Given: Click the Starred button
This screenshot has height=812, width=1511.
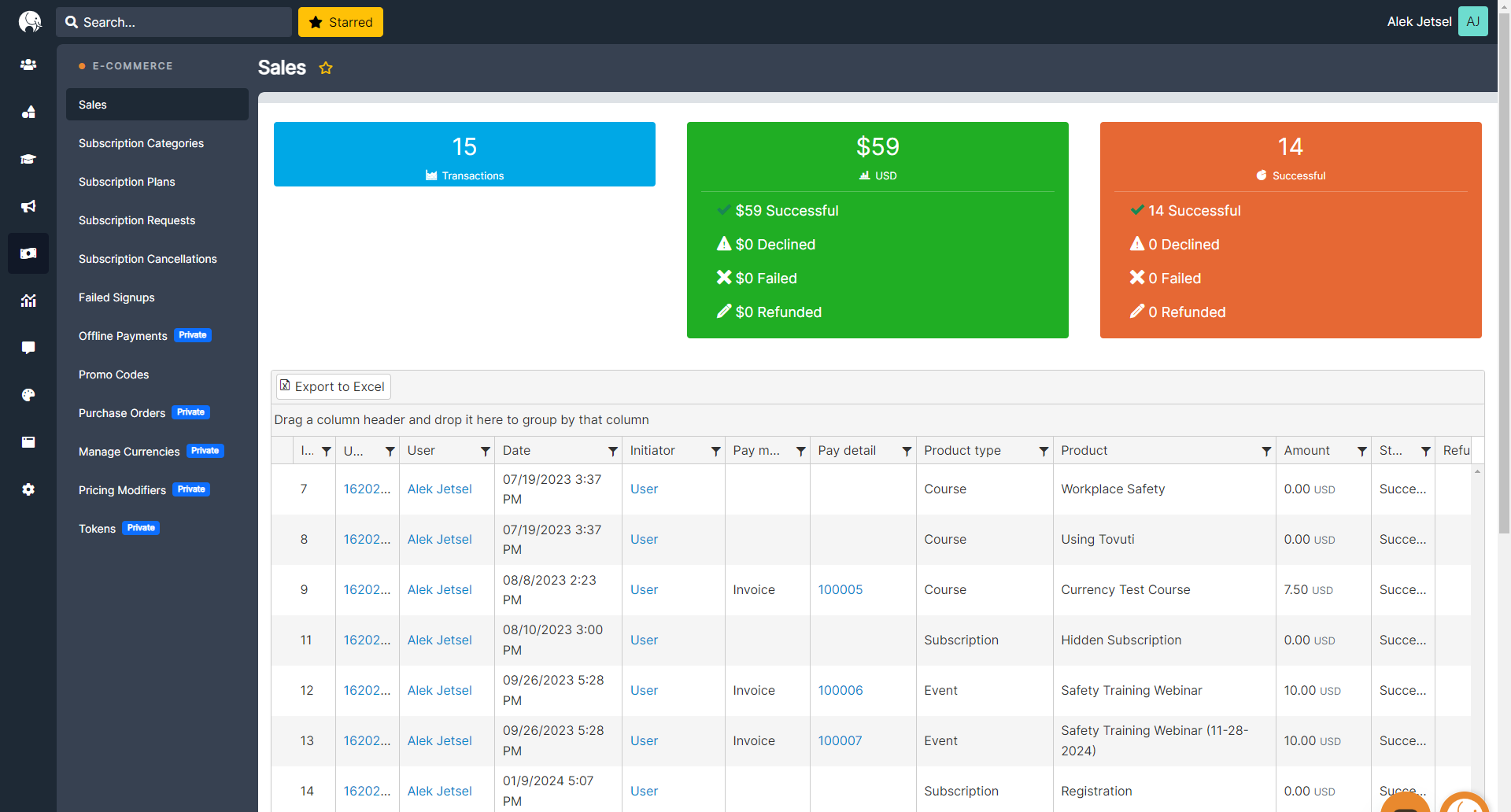Looking at the screenshot, I should (x=341, y=22).
